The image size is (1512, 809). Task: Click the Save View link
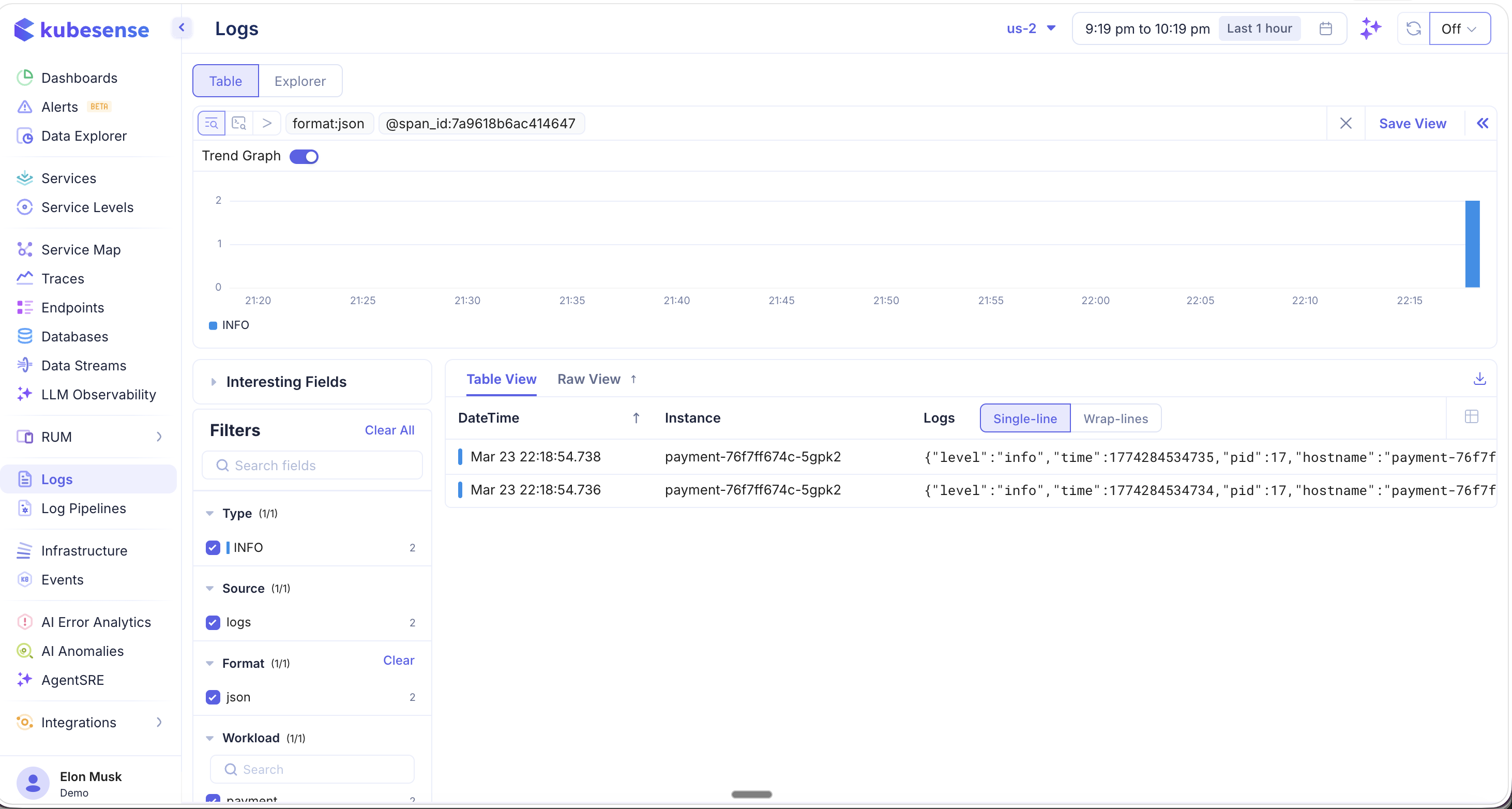tap(1412, 123)
